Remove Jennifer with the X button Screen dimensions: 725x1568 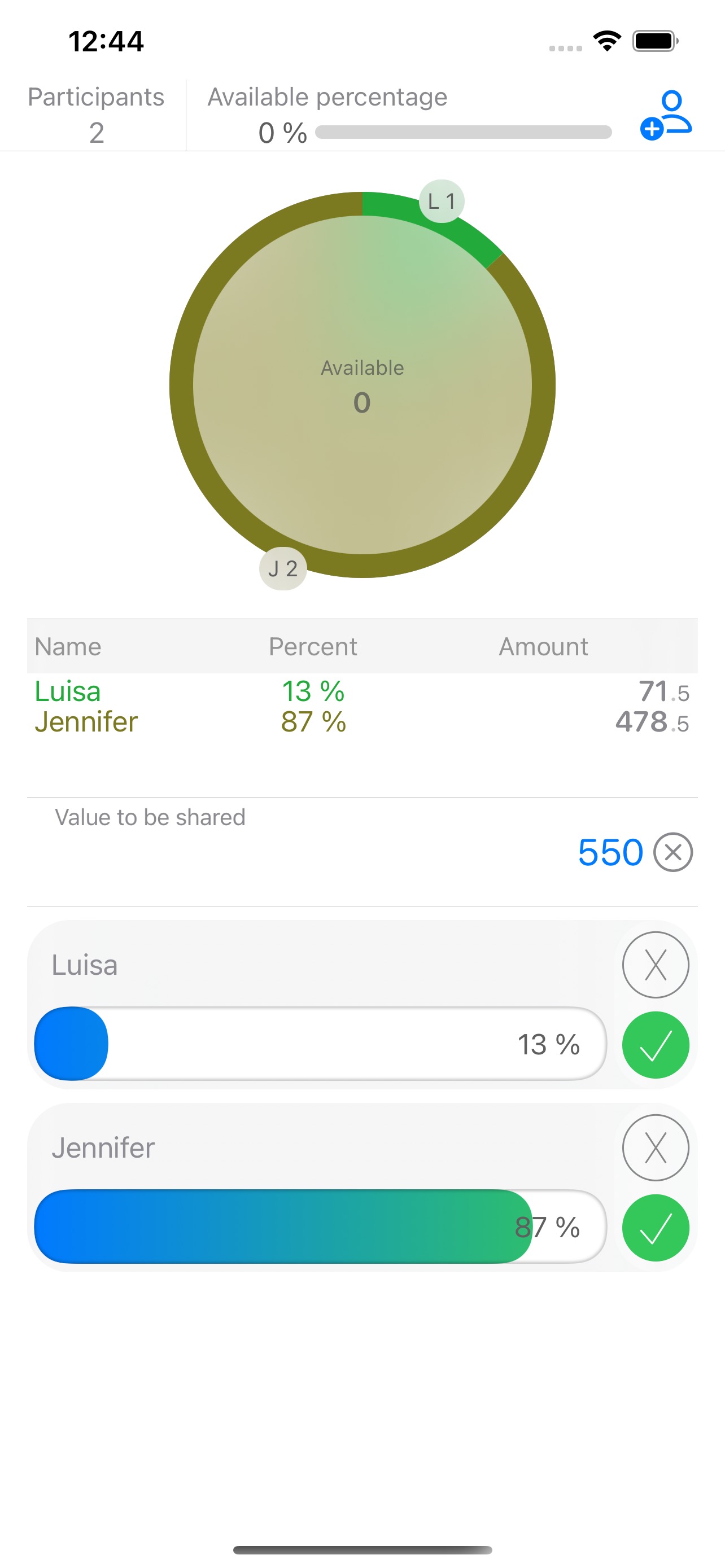click(655, 1147)
